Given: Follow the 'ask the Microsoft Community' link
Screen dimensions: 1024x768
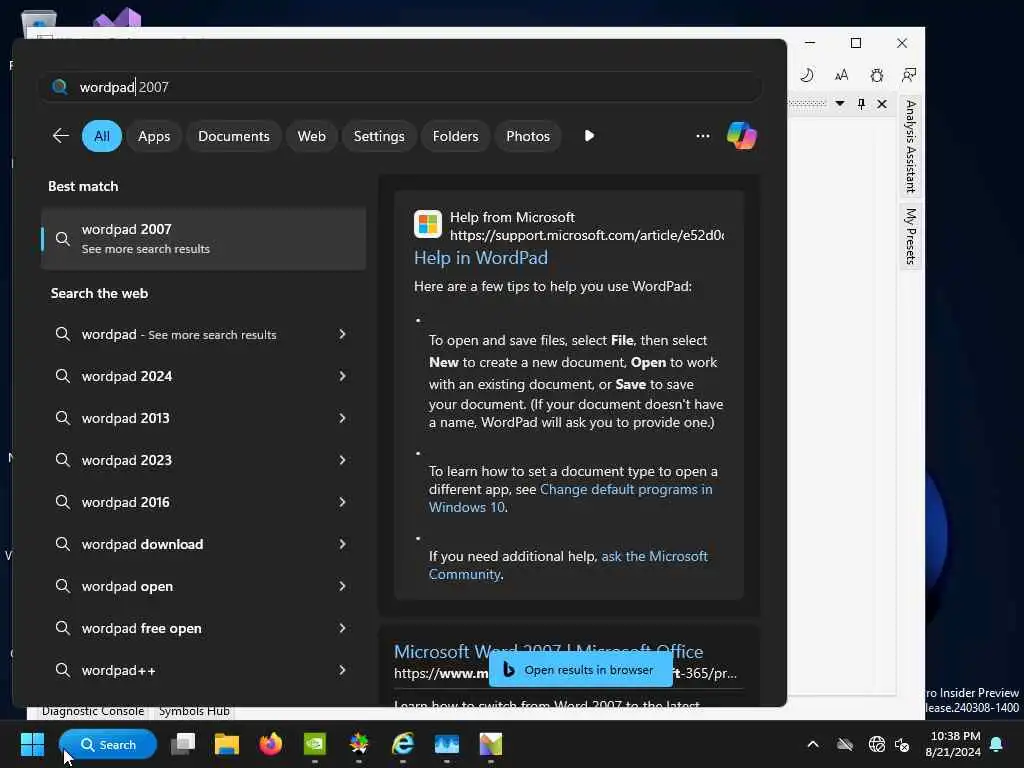Looking at the screenshot, I should [568, 565].
